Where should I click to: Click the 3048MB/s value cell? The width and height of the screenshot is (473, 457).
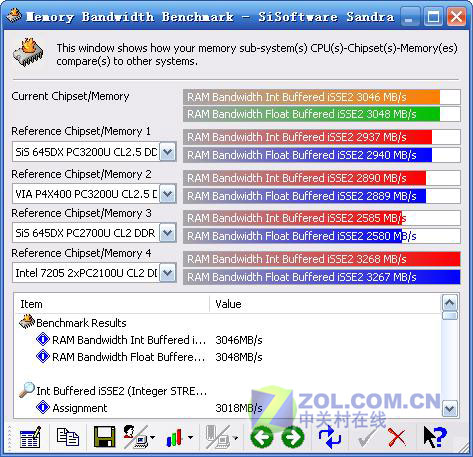(x=239, y=357)
